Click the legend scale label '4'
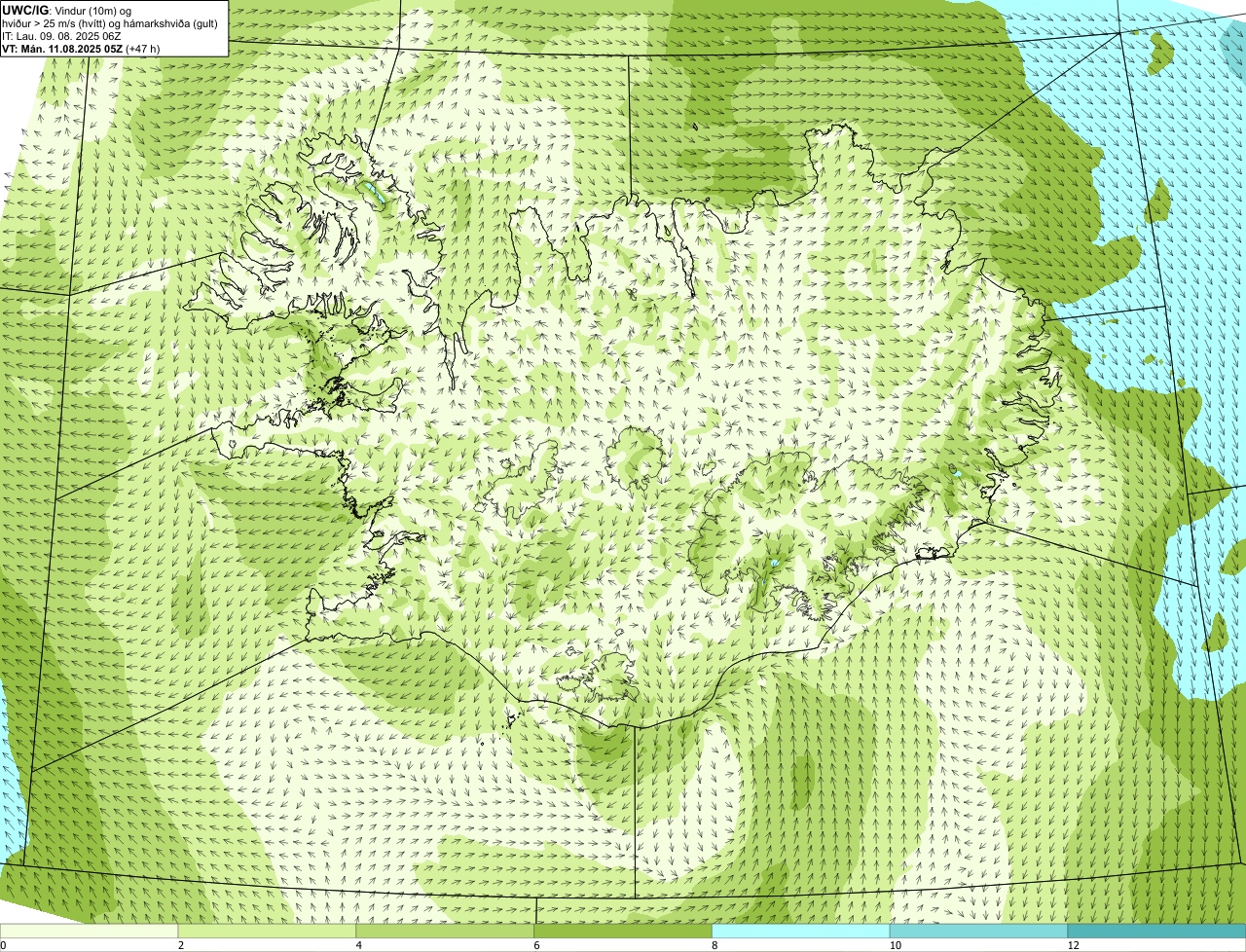1246x952 pixels. click(359, 945)
